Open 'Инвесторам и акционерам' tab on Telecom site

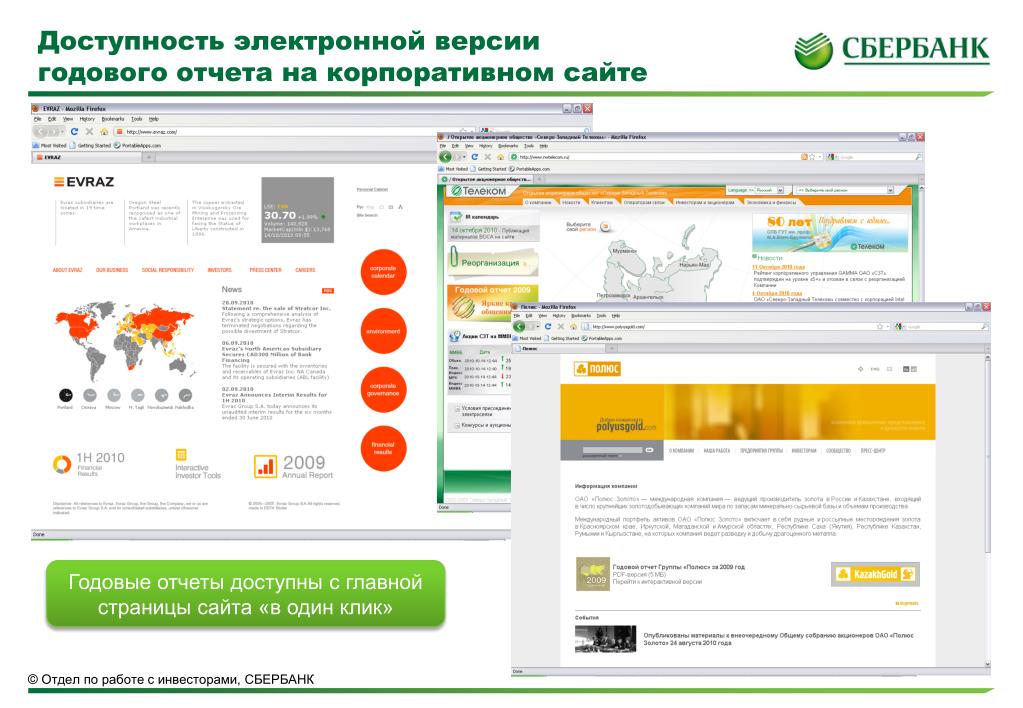click(705, 202)
